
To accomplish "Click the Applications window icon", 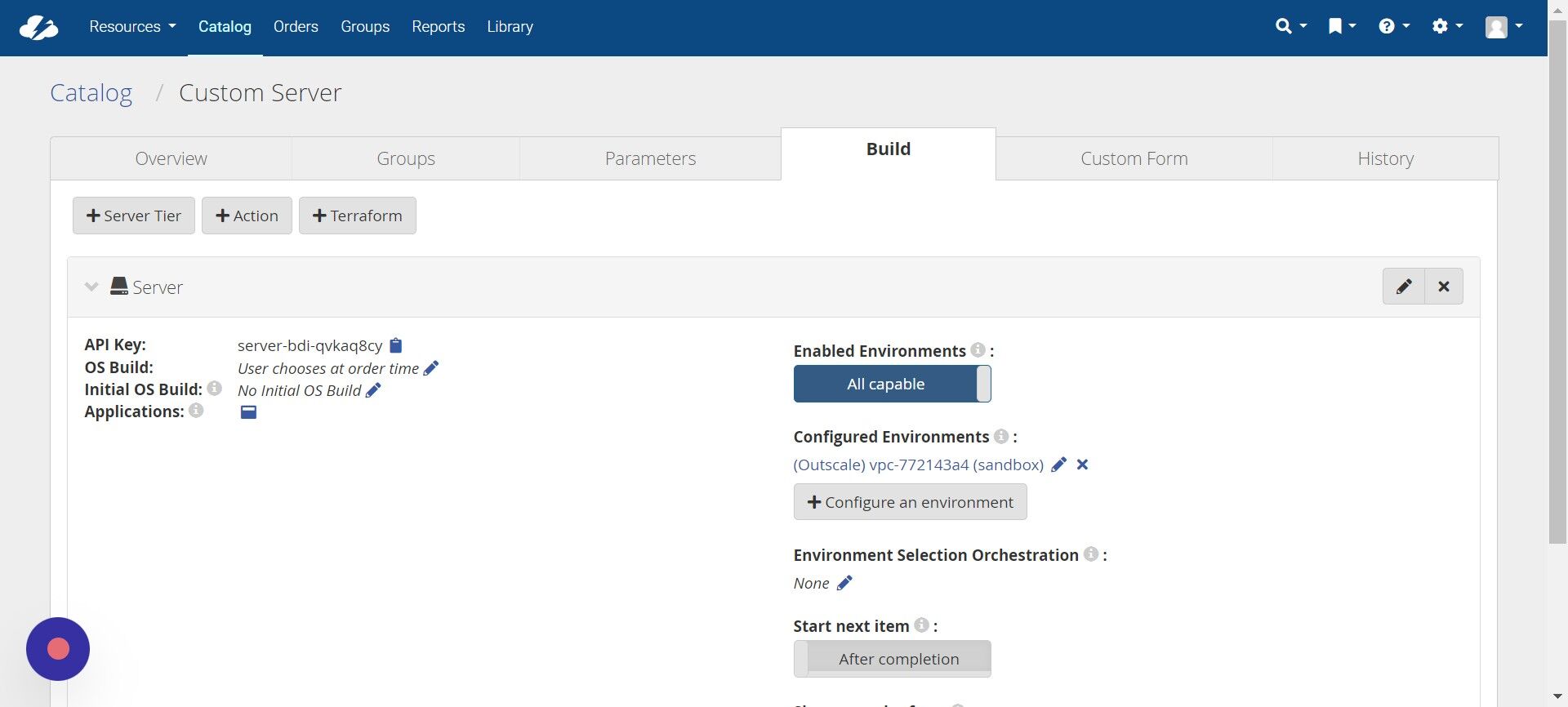I will (248, 412).
